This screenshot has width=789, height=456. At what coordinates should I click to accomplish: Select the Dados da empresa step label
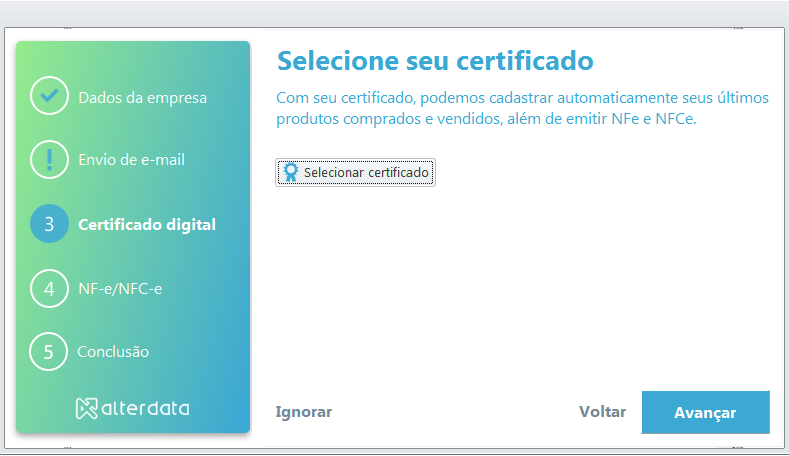(142, 98)
